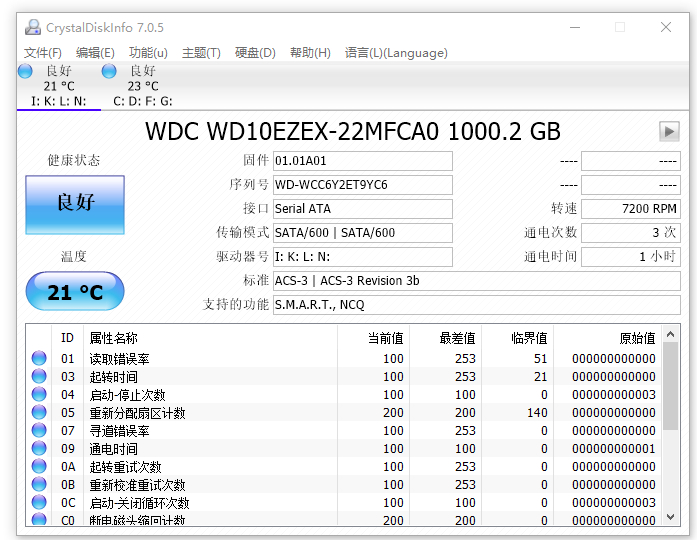
Task: Click the ACS-3 Revision 3b standard field
Action: click(477, 281)
